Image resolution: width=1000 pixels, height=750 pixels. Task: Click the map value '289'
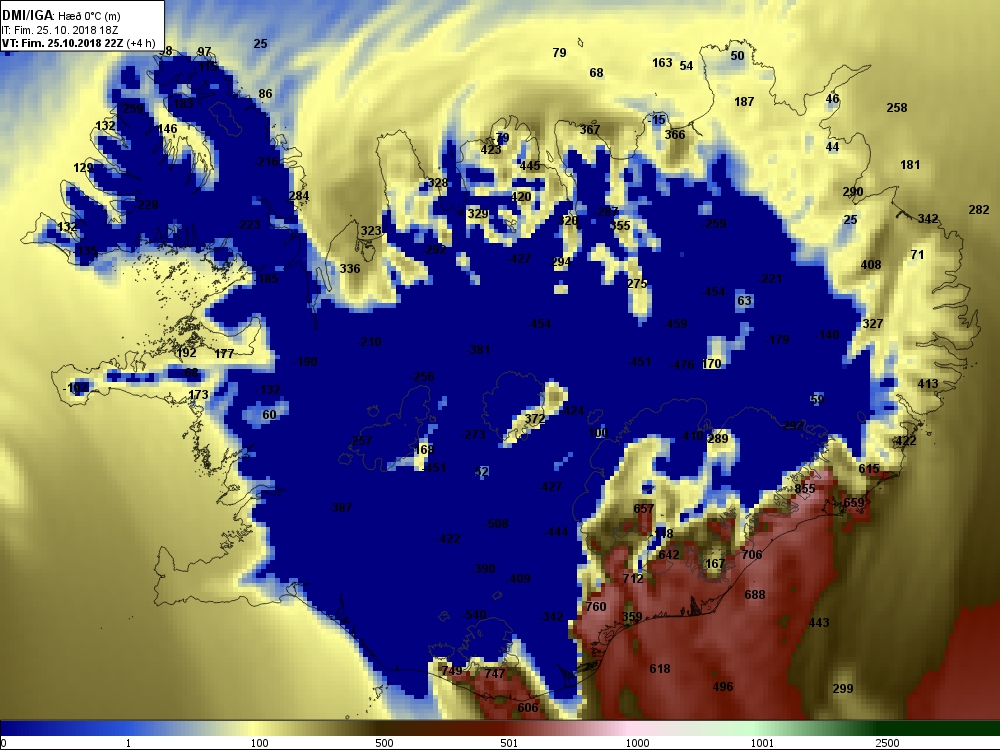click(717, 438)
